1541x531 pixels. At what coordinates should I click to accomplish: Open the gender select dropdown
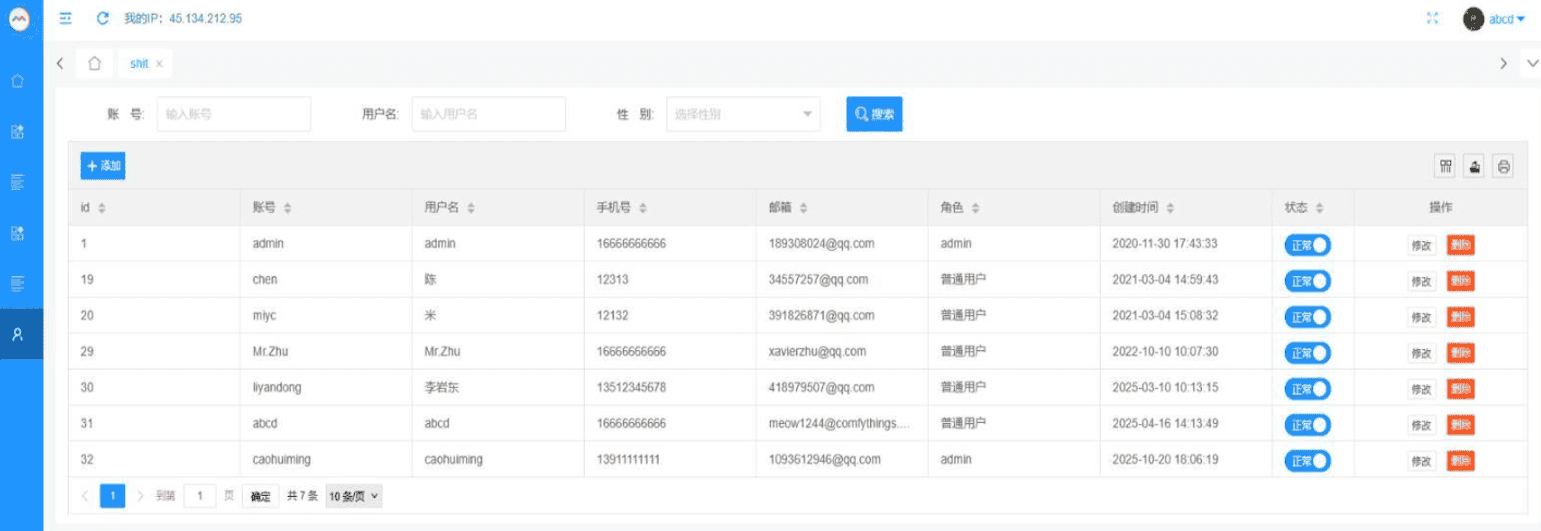click(743, 114)
